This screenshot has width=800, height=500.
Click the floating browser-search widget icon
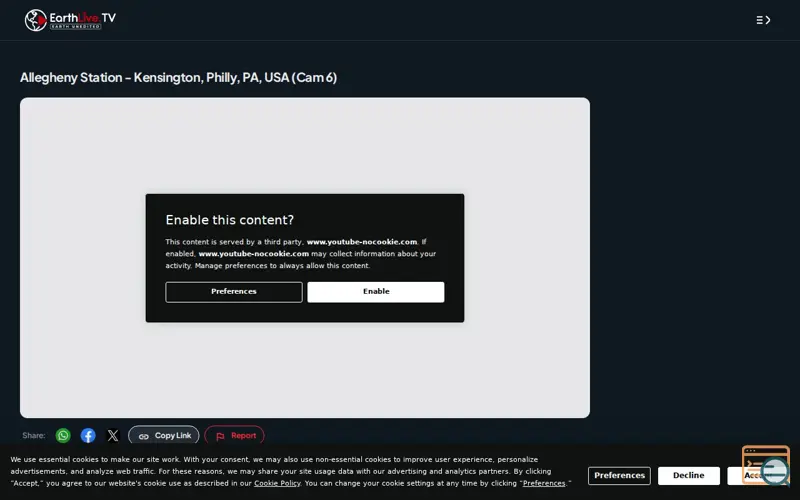click(766, 465)
